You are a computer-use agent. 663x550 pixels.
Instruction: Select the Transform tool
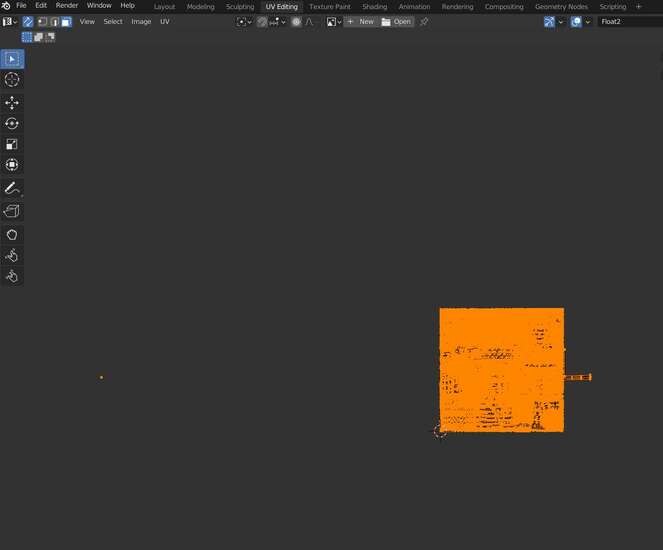point(12,164)
